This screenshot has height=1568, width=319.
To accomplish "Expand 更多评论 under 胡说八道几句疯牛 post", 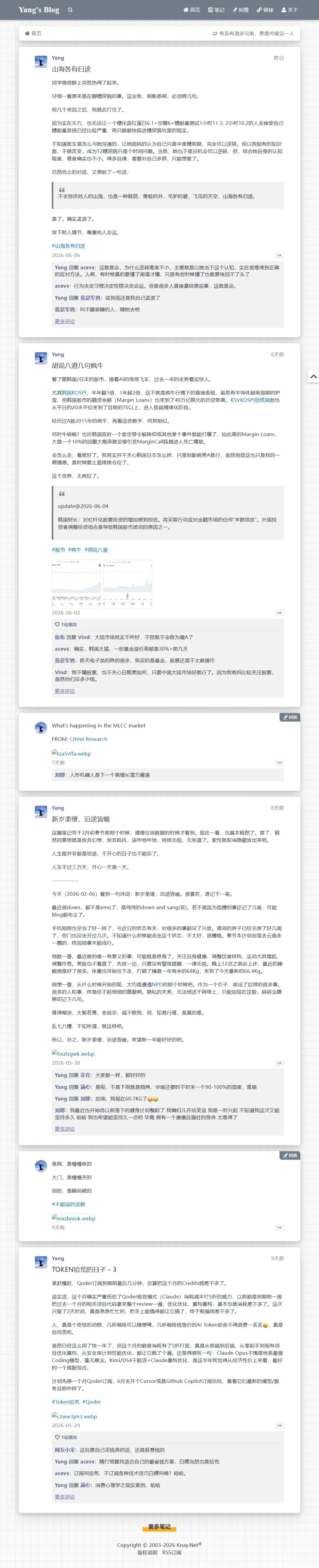I will click(x=65, y=691).
